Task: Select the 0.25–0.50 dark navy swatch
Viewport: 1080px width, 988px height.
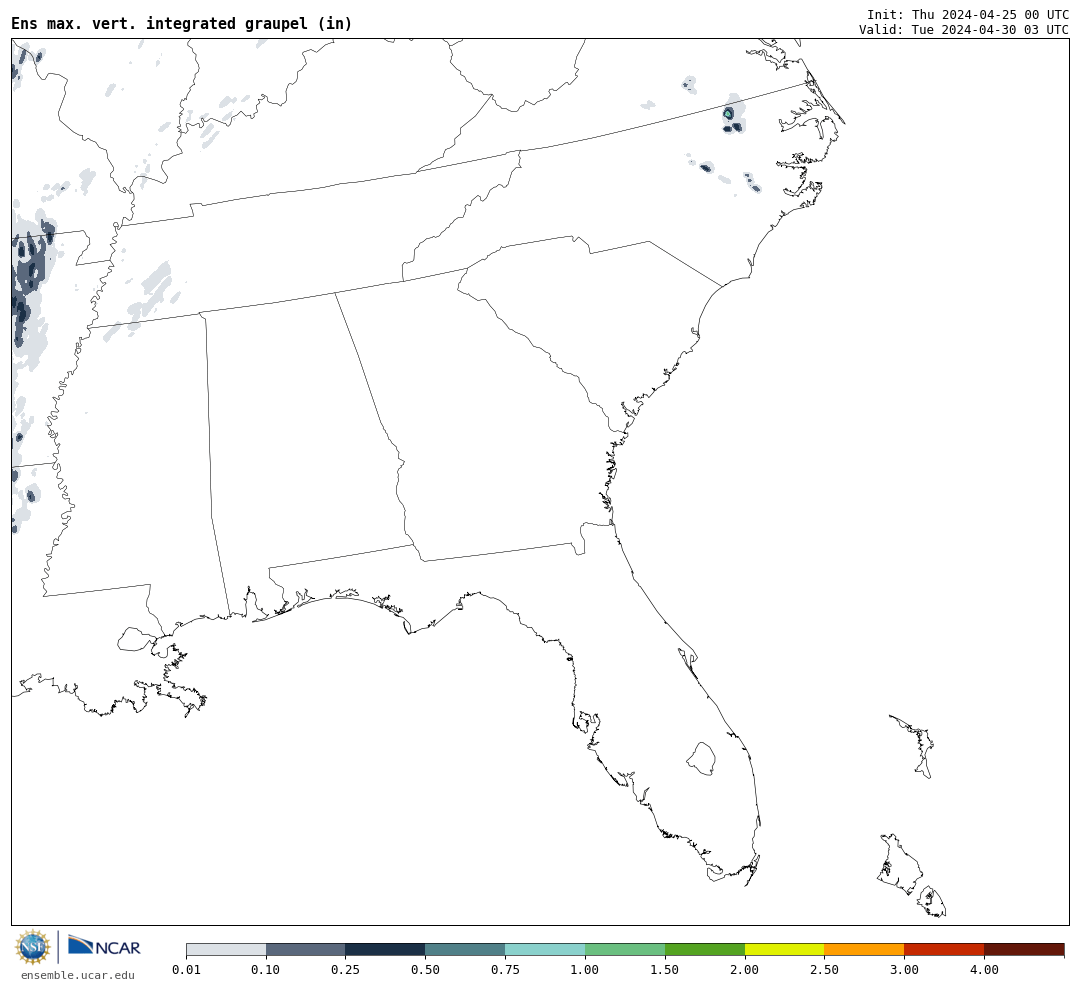Action: tap(386, 949)
